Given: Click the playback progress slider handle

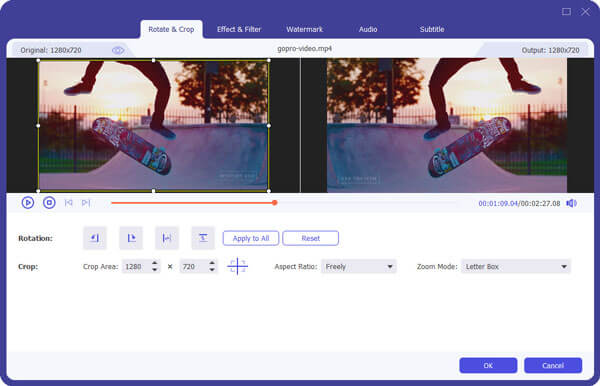Looking at the screenshot, I should click(x=274, y=202).
